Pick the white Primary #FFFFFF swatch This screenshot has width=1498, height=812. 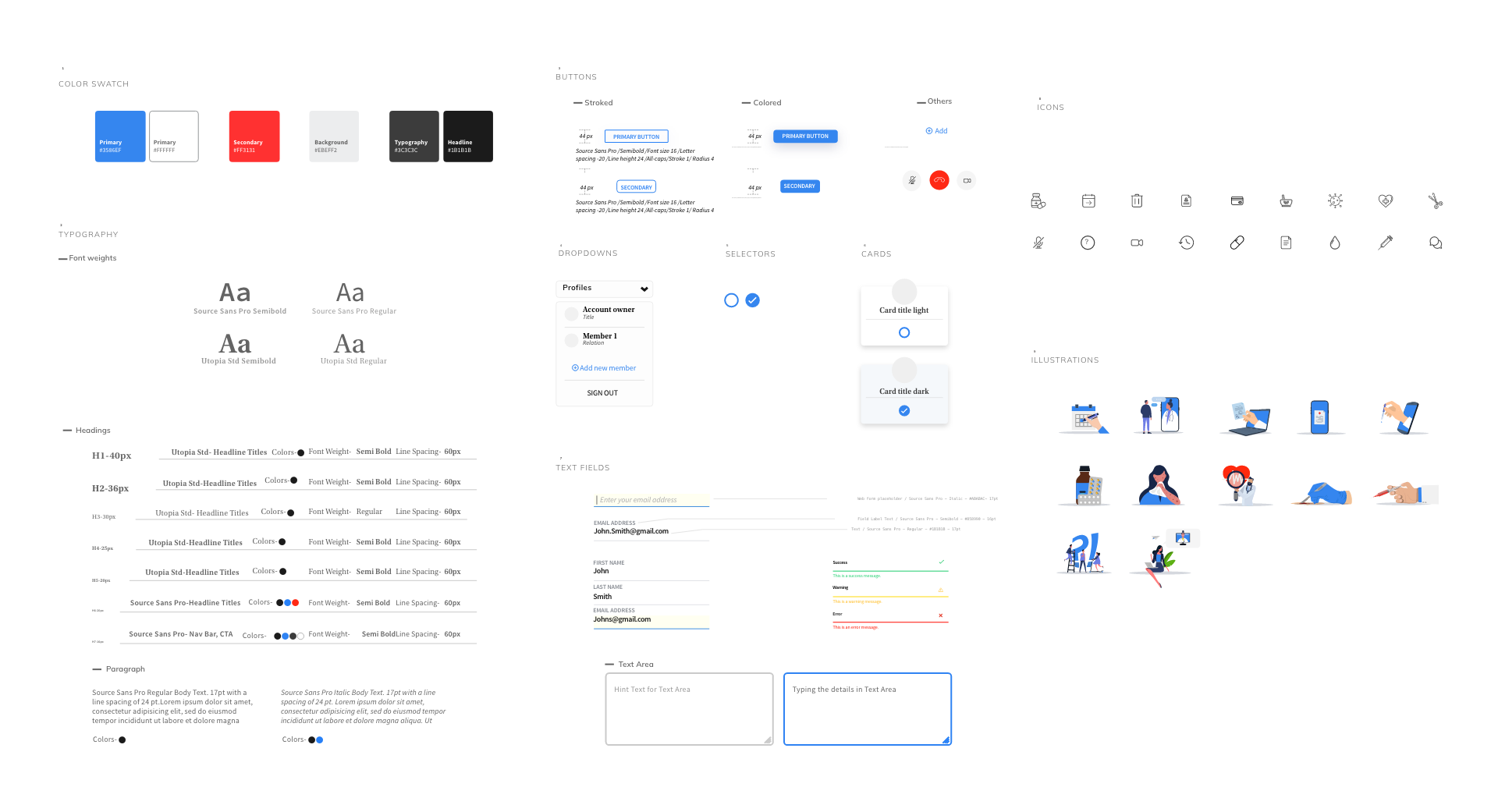tap(174, 137)
